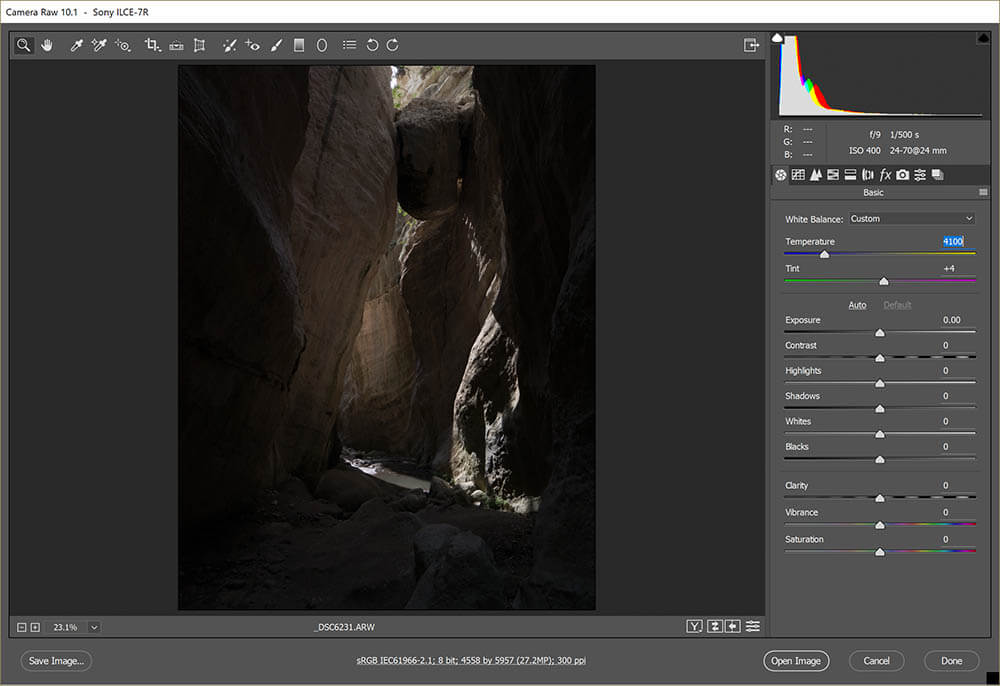
Task: Open the Crop tool
Action: click(x=151, y=44)
